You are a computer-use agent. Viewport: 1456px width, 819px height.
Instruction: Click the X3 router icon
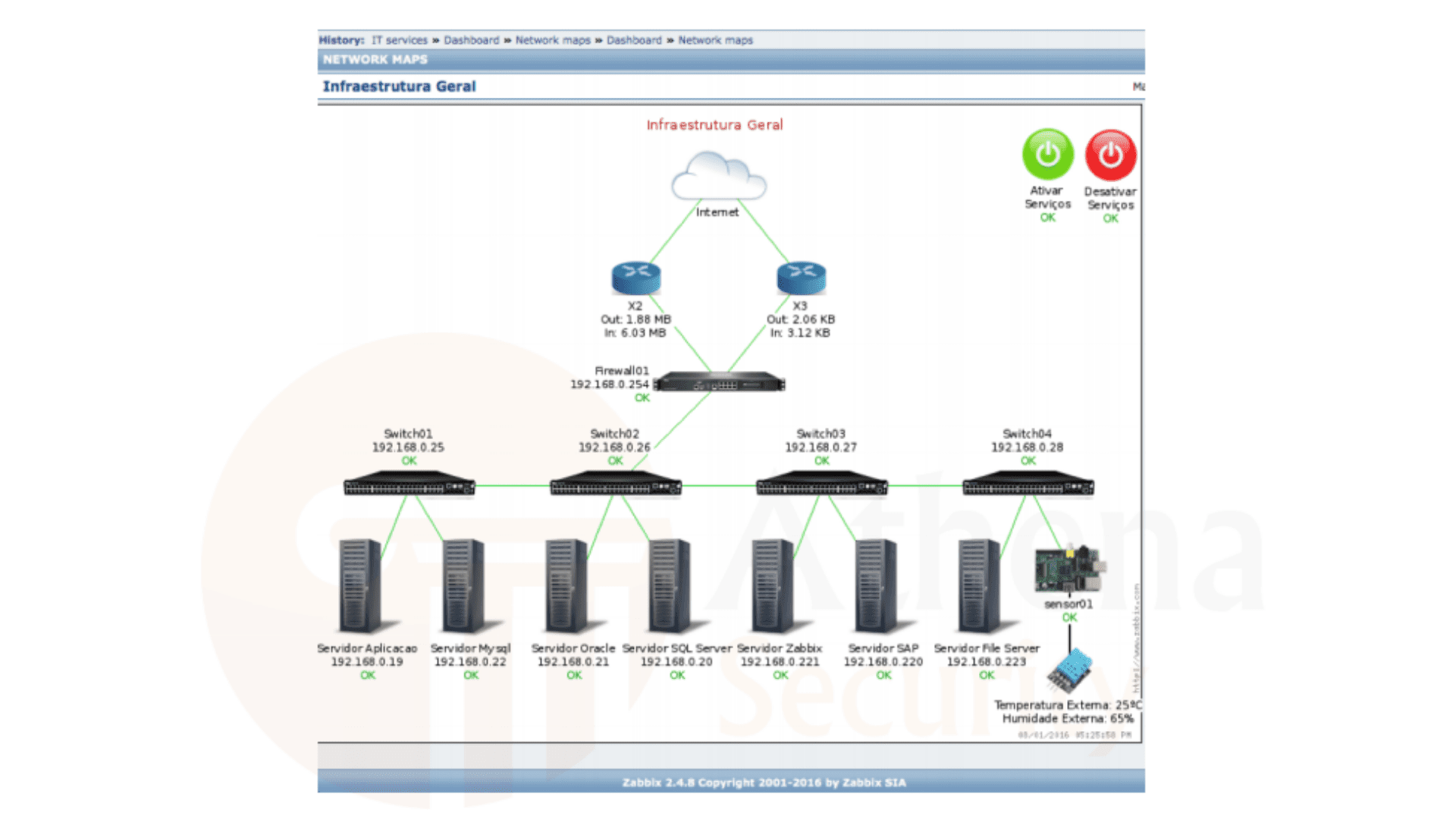coord(801,277)
